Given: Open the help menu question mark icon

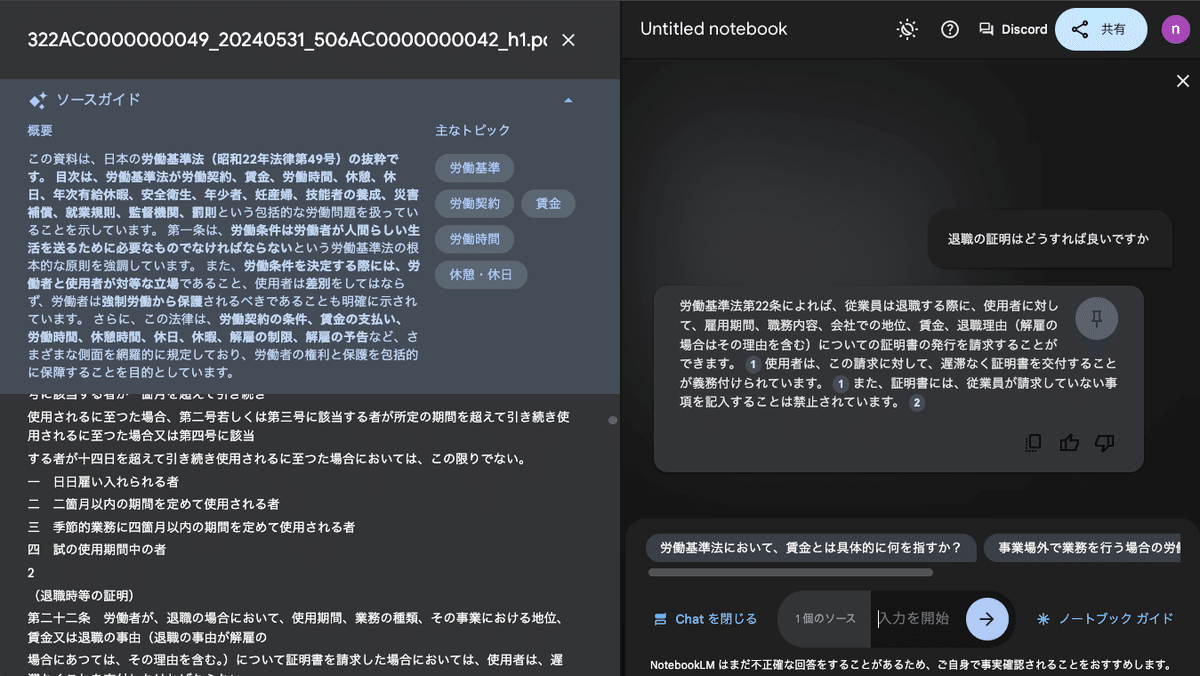Looking at the screenshot, I should pos(948,29).
